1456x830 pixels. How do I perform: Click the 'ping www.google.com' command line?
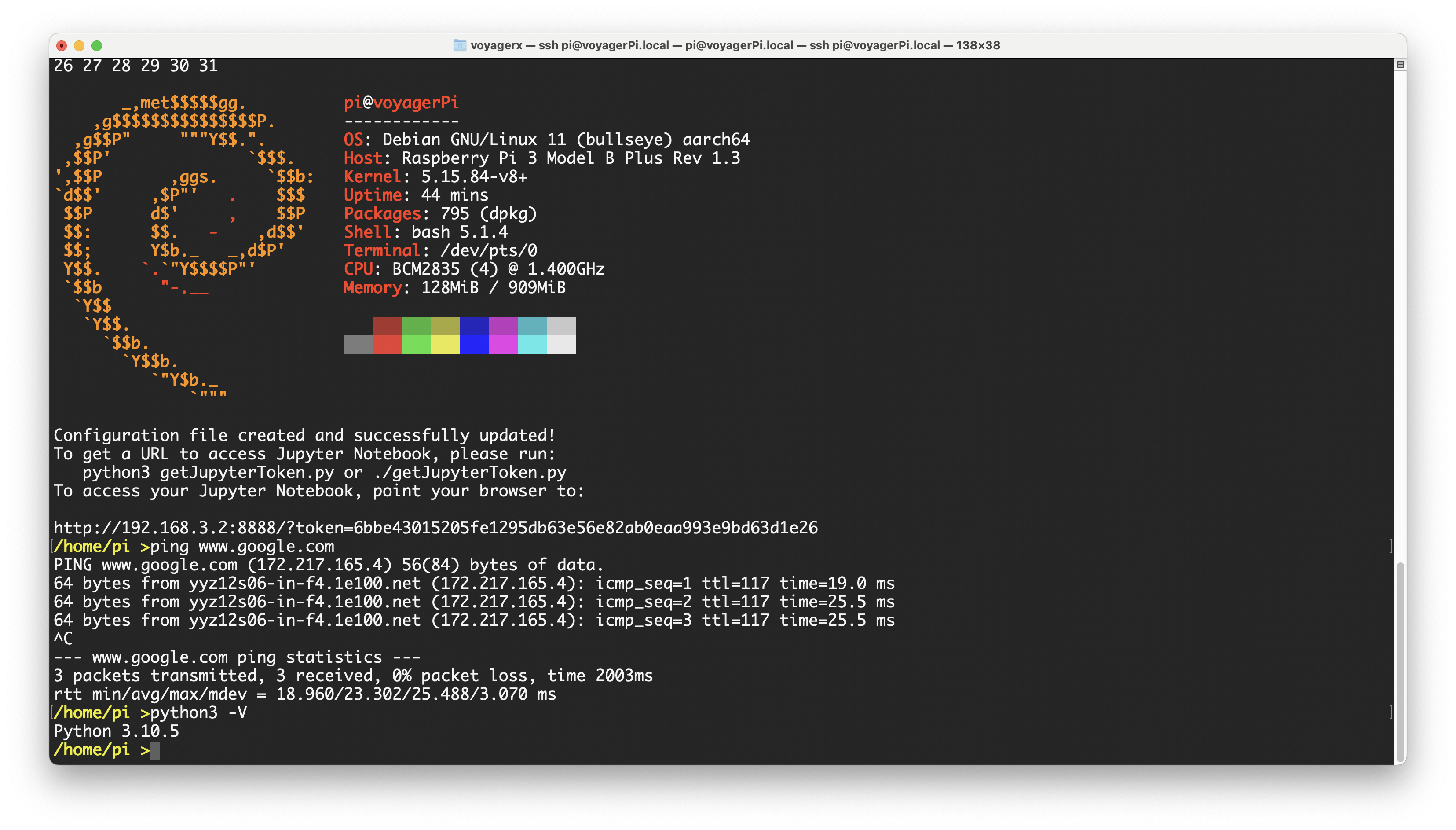pyautogui.click(x=242, y=546)
